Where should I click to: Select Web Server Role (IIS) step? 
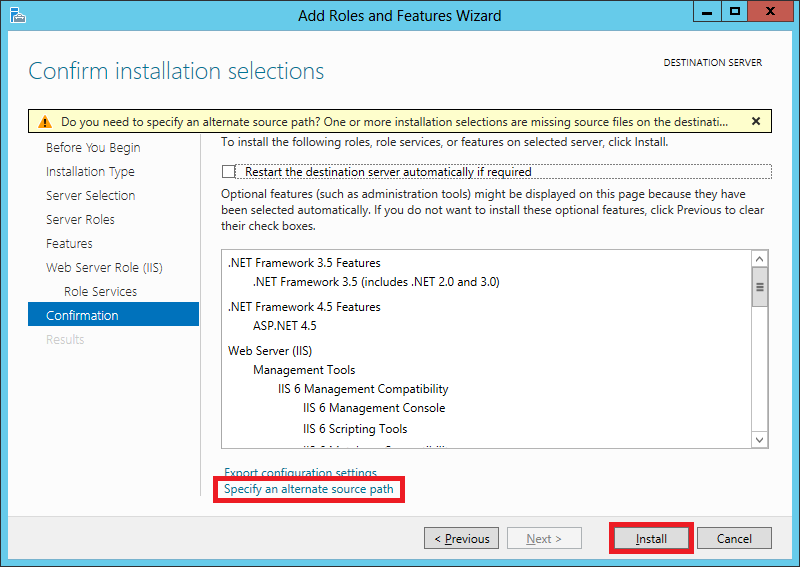(104, 267)
